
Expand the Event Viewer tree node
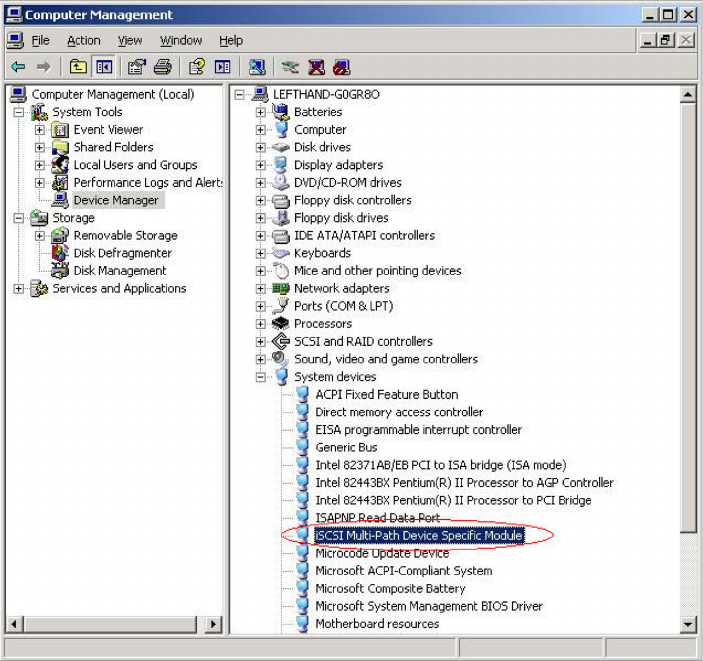pos(40,130)
